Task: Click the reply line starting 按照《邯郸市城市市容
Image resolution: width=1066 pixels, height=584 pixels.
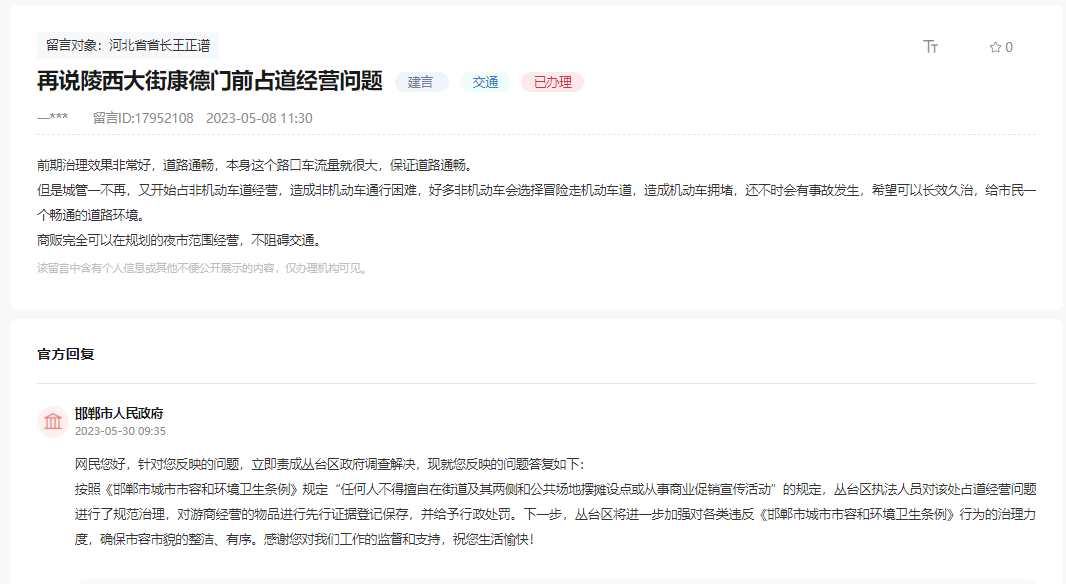Action: click(555, 489)
